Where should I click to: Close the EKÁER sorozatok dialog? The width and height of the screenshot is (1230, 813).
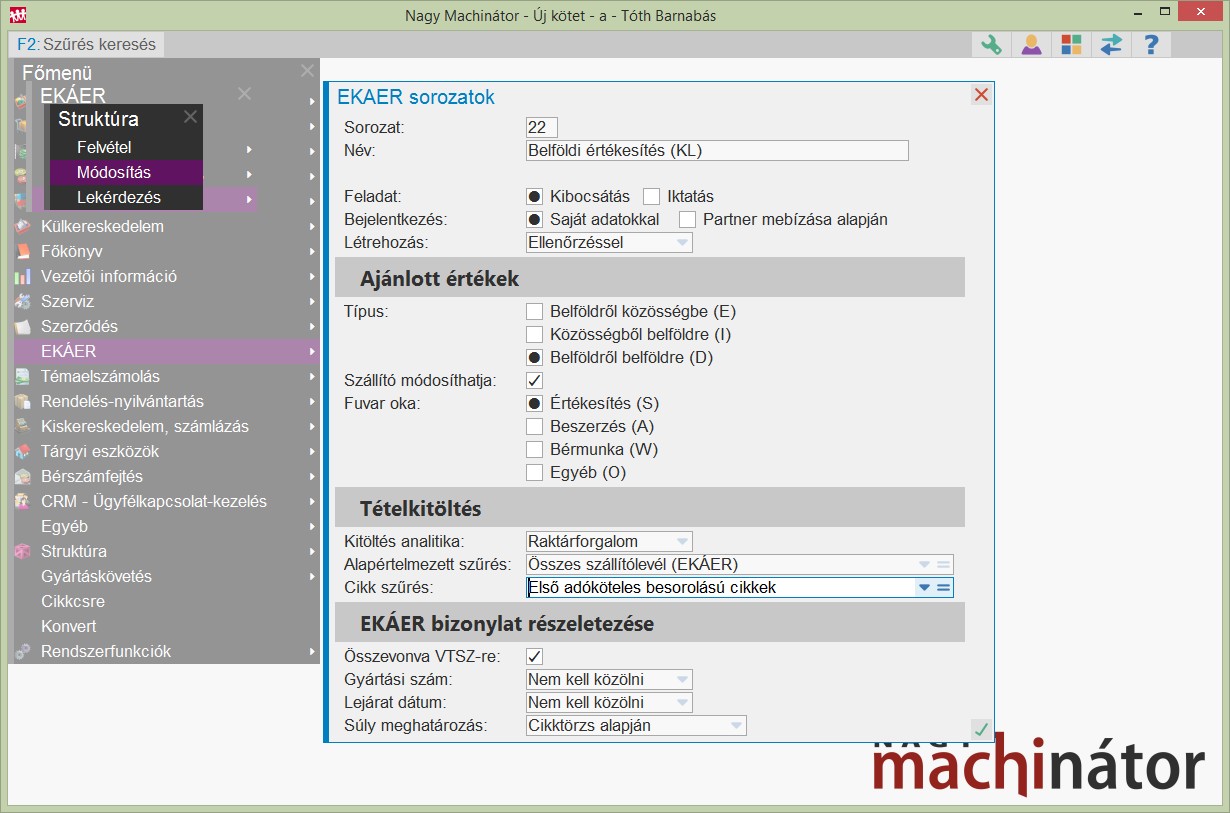tap(981, 95)
